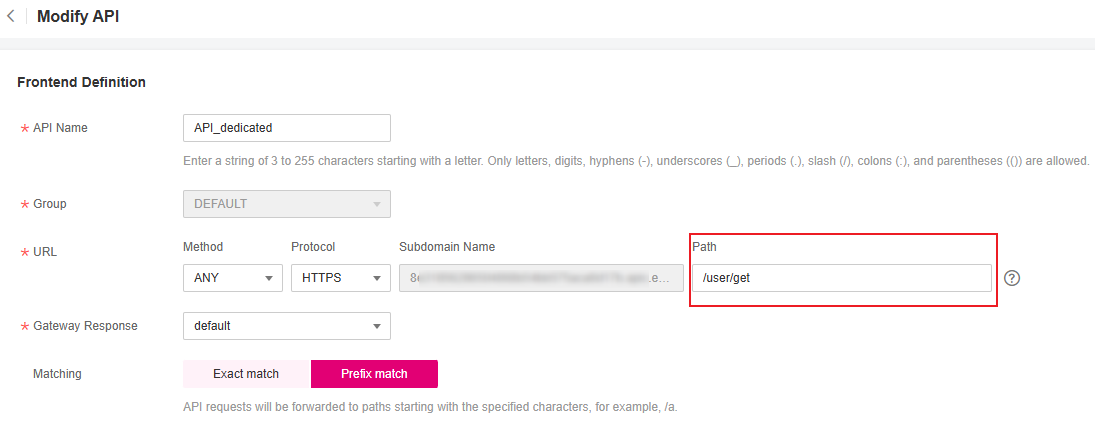Click the Subdomain Name field
The width and height of the screenshot is (1095, 421).
click(541, 278)
